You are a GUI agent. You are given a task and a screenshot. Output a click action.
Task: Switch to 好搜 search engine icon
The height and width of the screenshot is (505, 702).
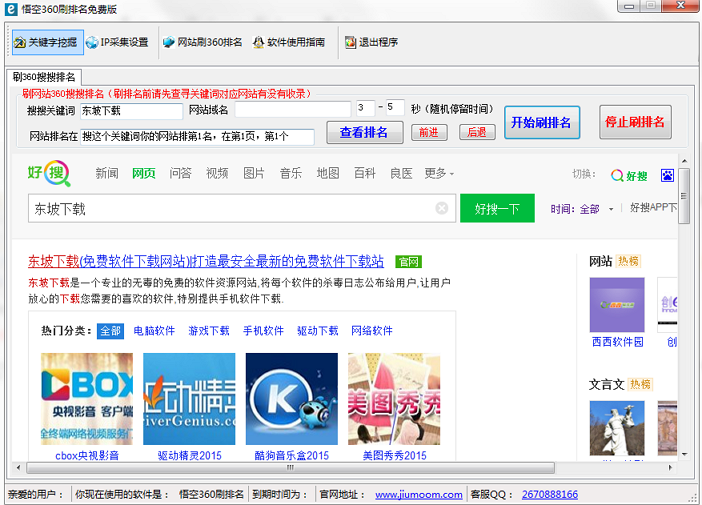[x=629, y=175]
